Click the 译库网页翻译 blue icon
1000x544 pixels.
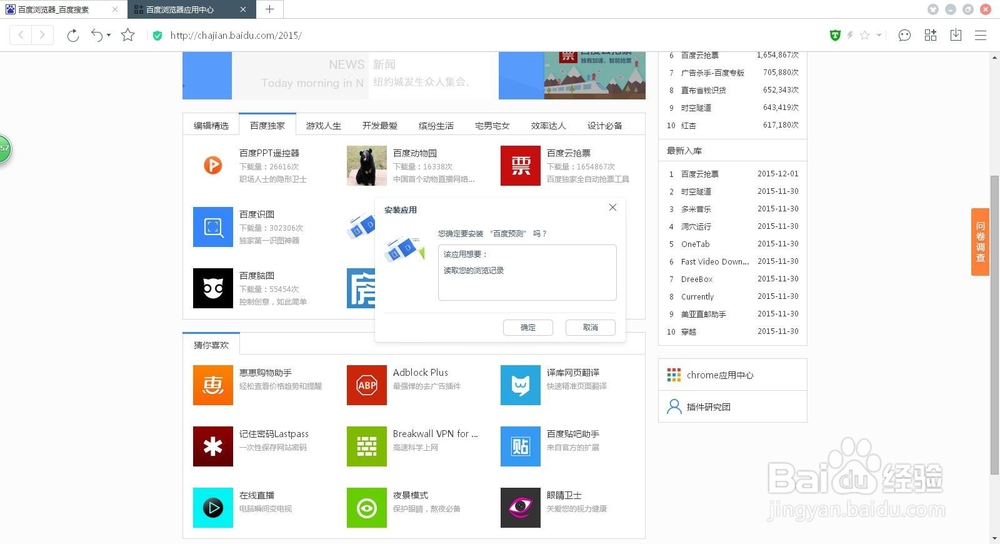pos(520,385)
